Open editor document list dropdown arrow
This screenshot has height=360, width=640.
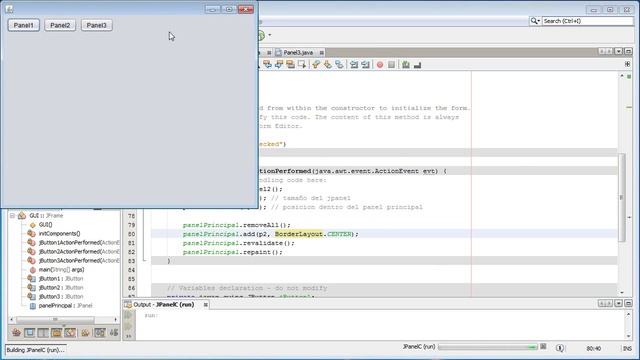619,51
